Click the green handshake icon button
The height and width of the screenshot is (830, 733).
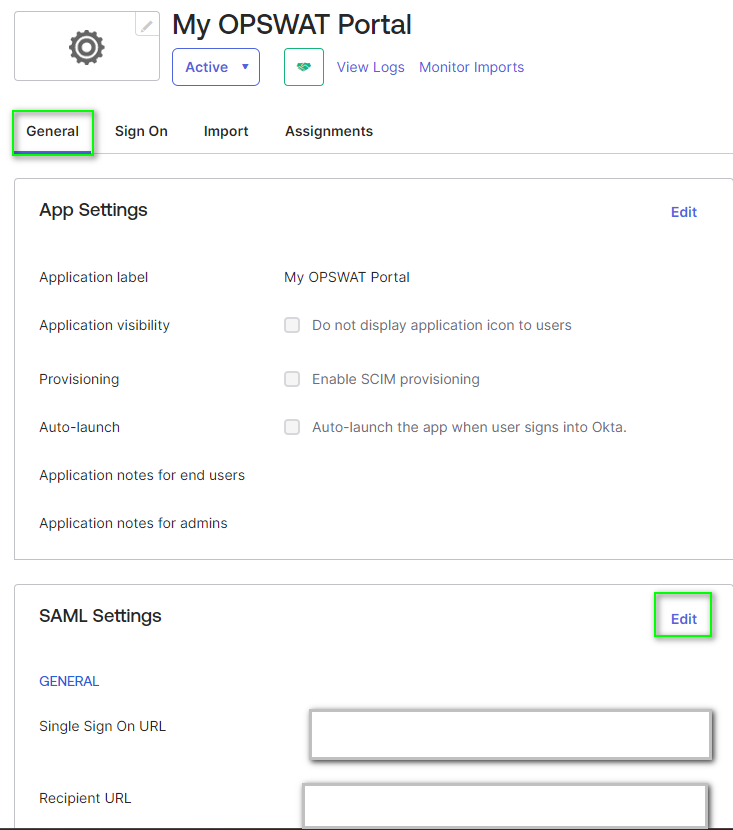(x=304, y=67)
